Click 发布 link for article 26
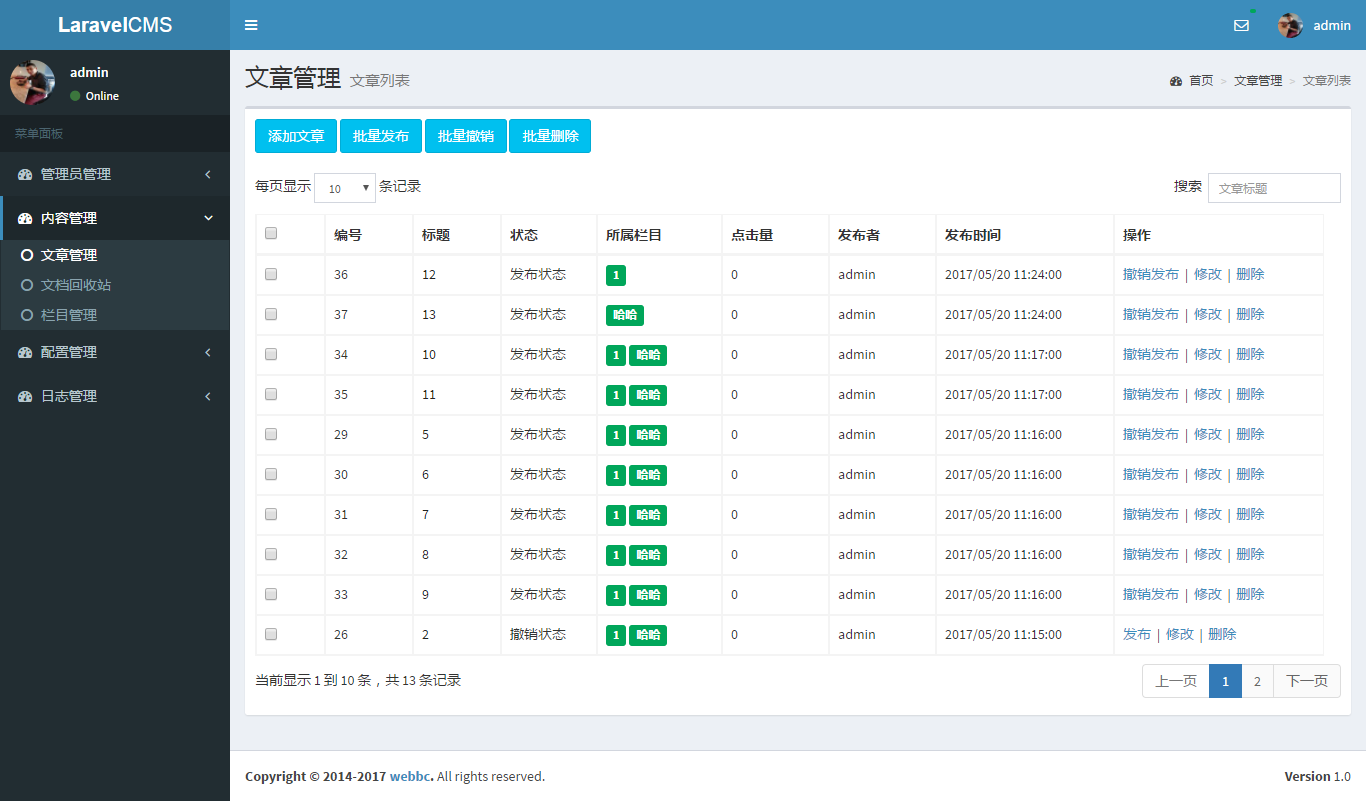This screenshot has height=801, width=1366. [1137, 634]
